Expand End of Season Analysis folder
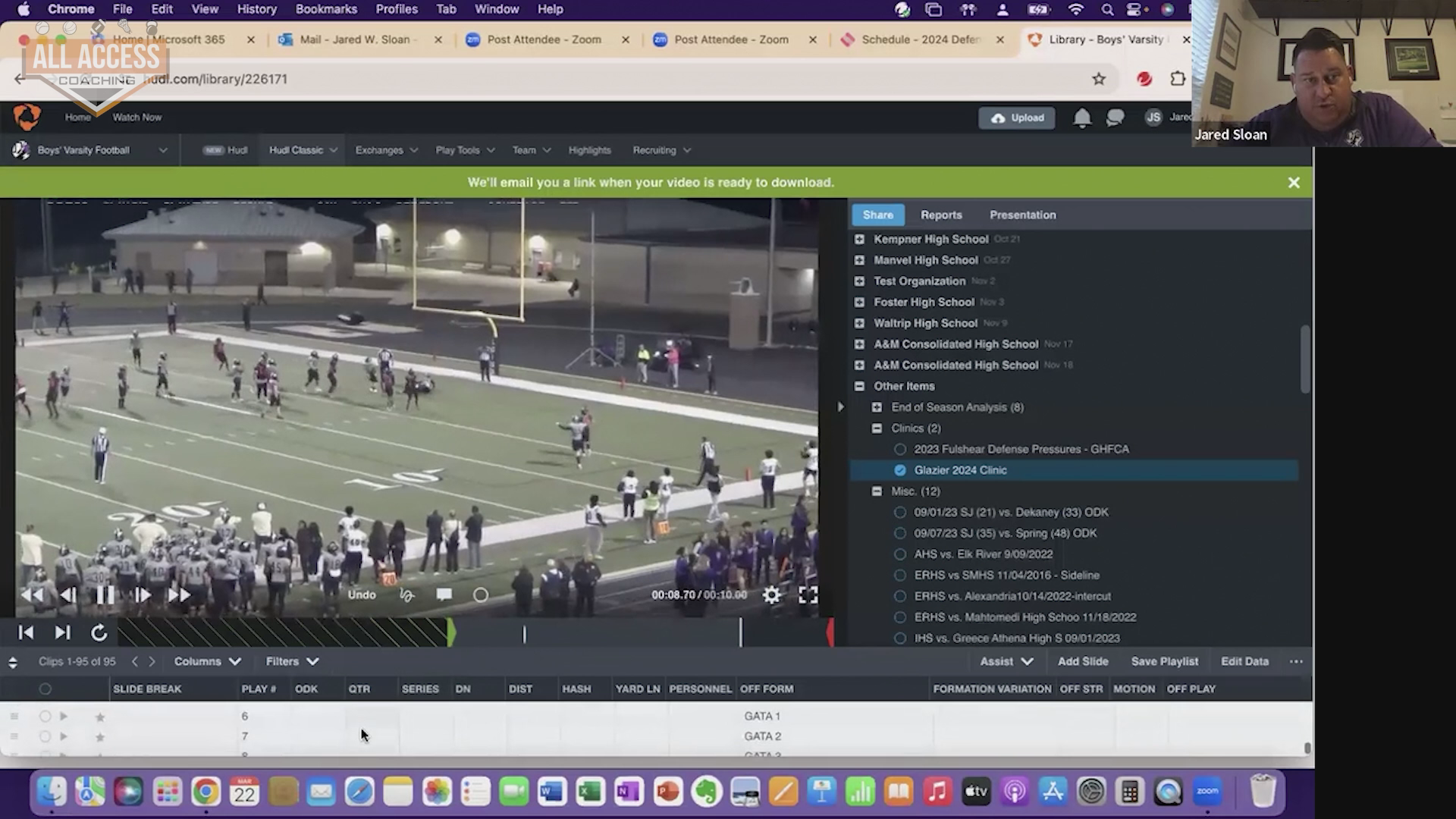This screenshot has height=819, width=1456. point(877,407)
